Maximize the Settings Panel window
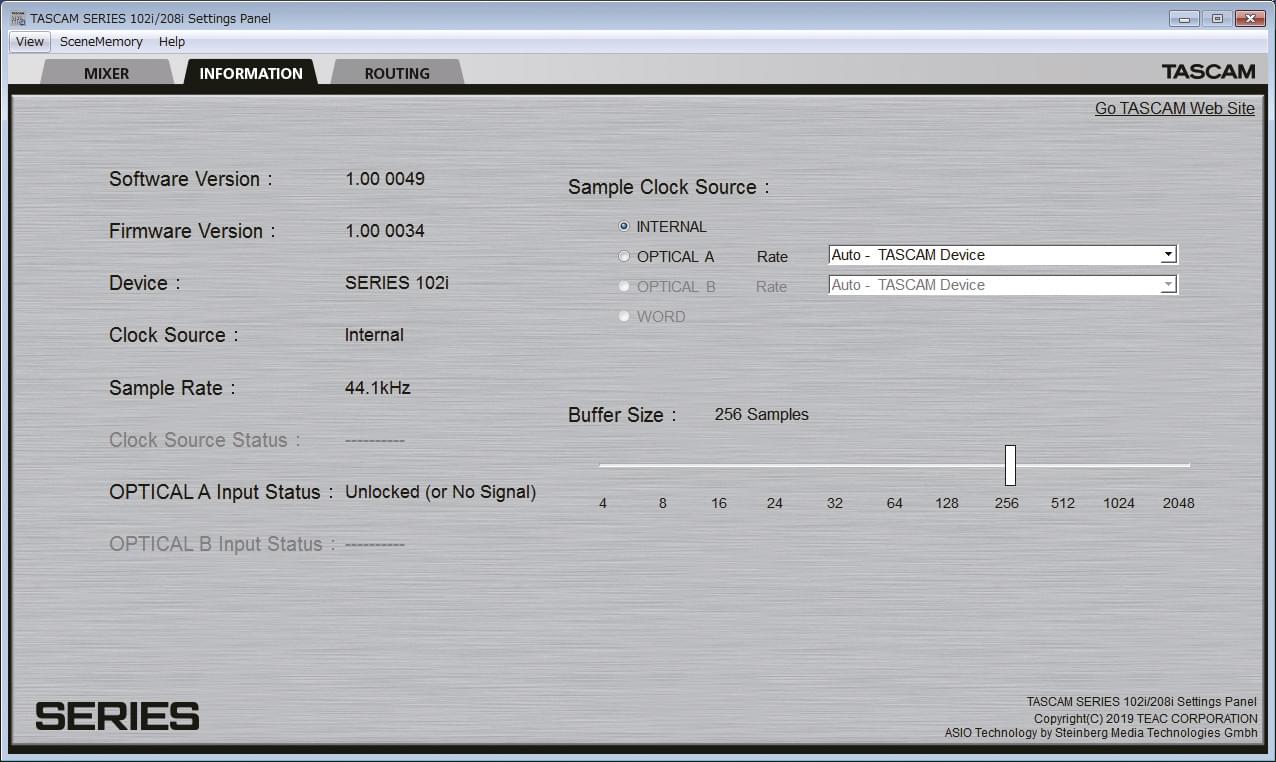 click(1217, 18)
